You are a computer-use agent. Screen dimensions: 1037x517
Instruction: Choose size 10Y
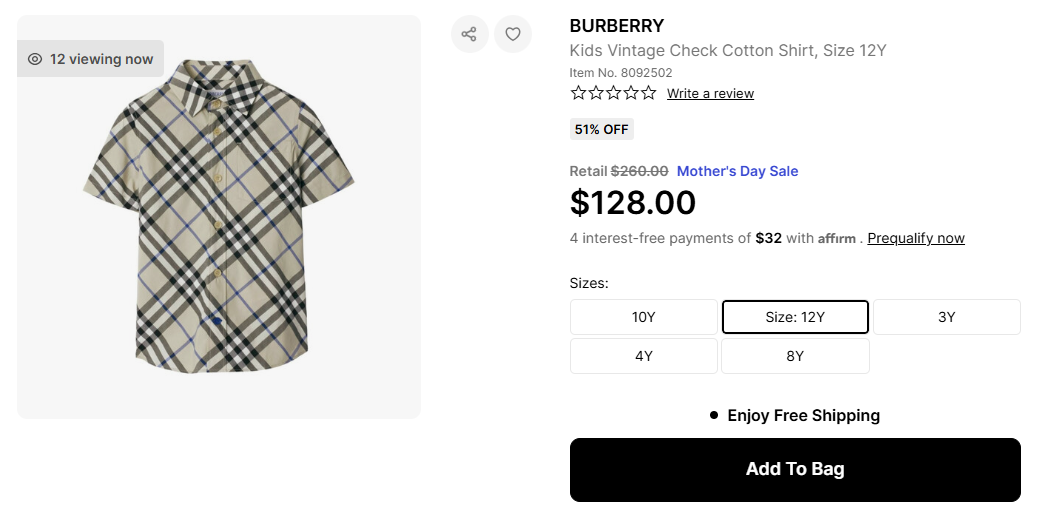643,317
